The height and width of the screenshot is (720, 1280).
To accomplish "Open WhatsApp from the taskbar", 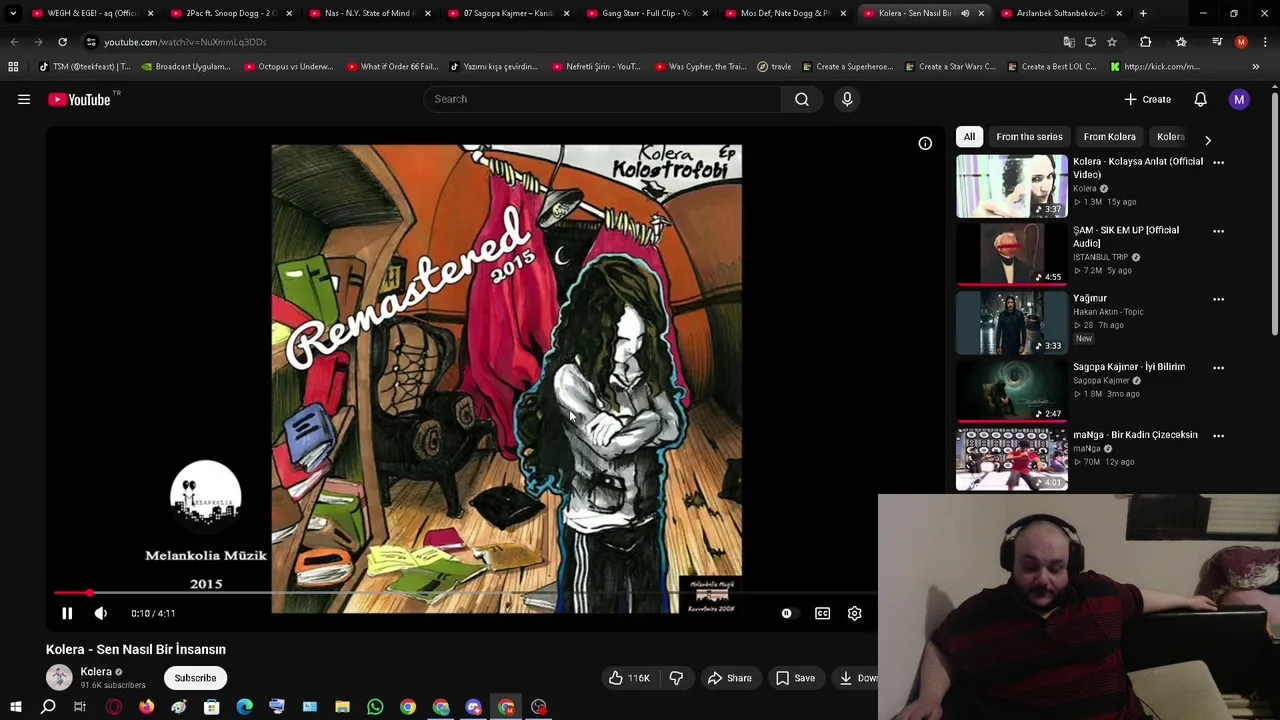I will [x=375, y=707].
